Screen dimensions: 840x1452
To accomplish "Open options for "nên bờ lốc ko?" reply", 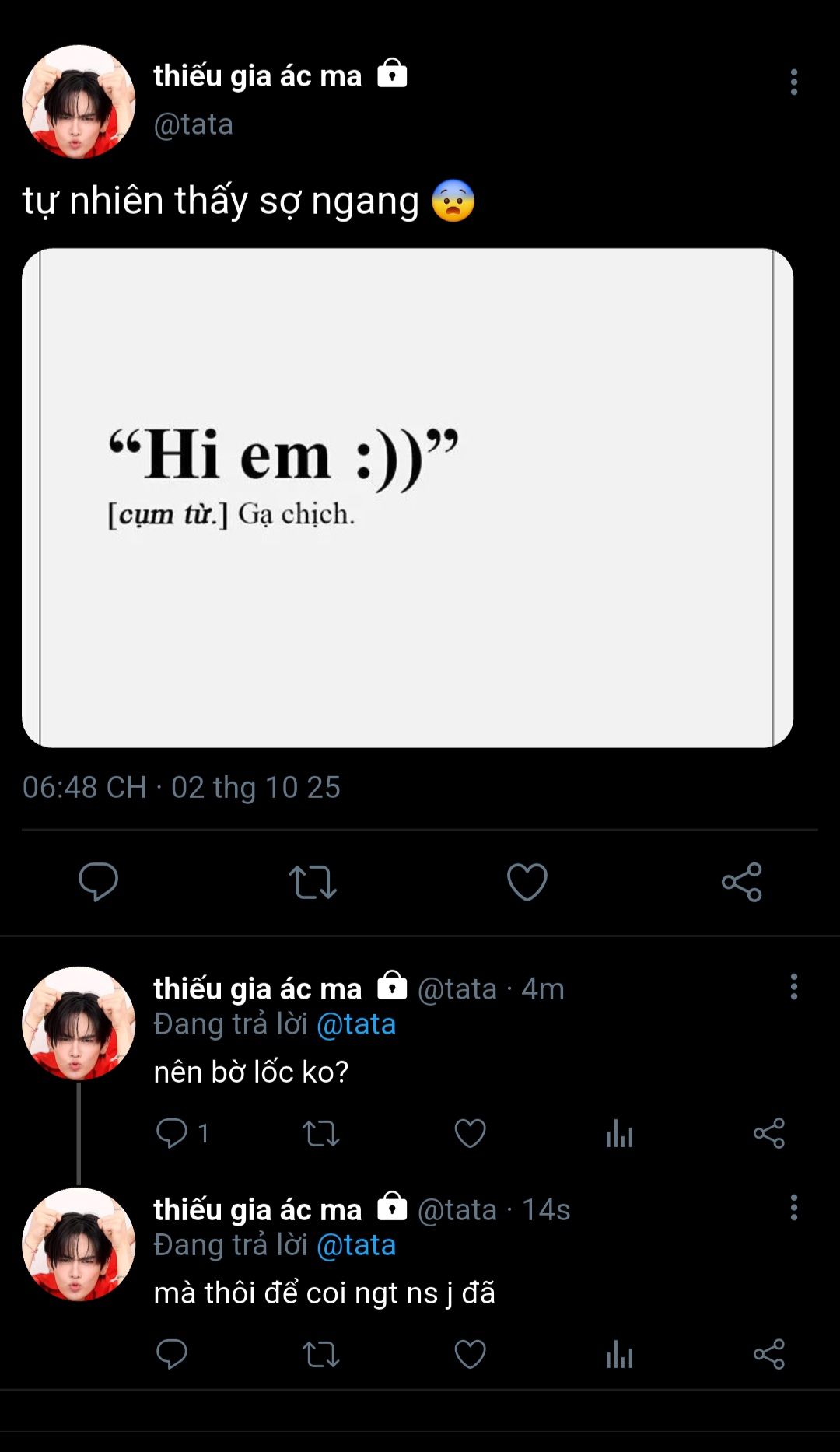I will tap(793, 987).
